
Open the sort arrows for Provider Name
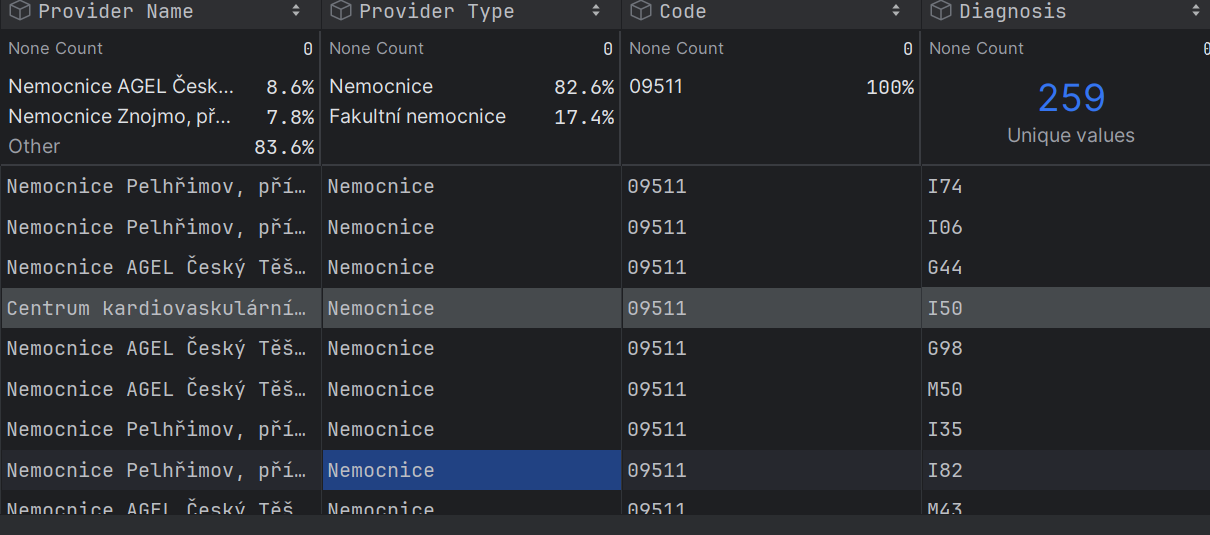[296, 12]
